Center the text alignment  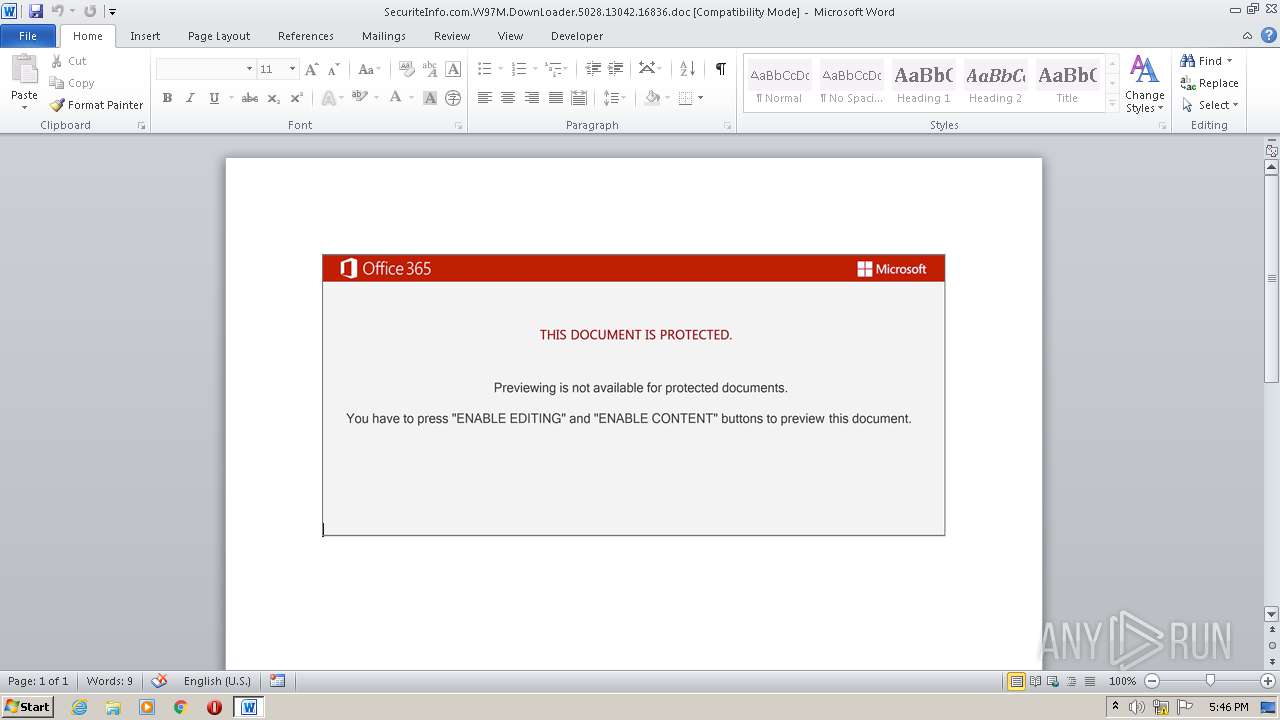508,98
